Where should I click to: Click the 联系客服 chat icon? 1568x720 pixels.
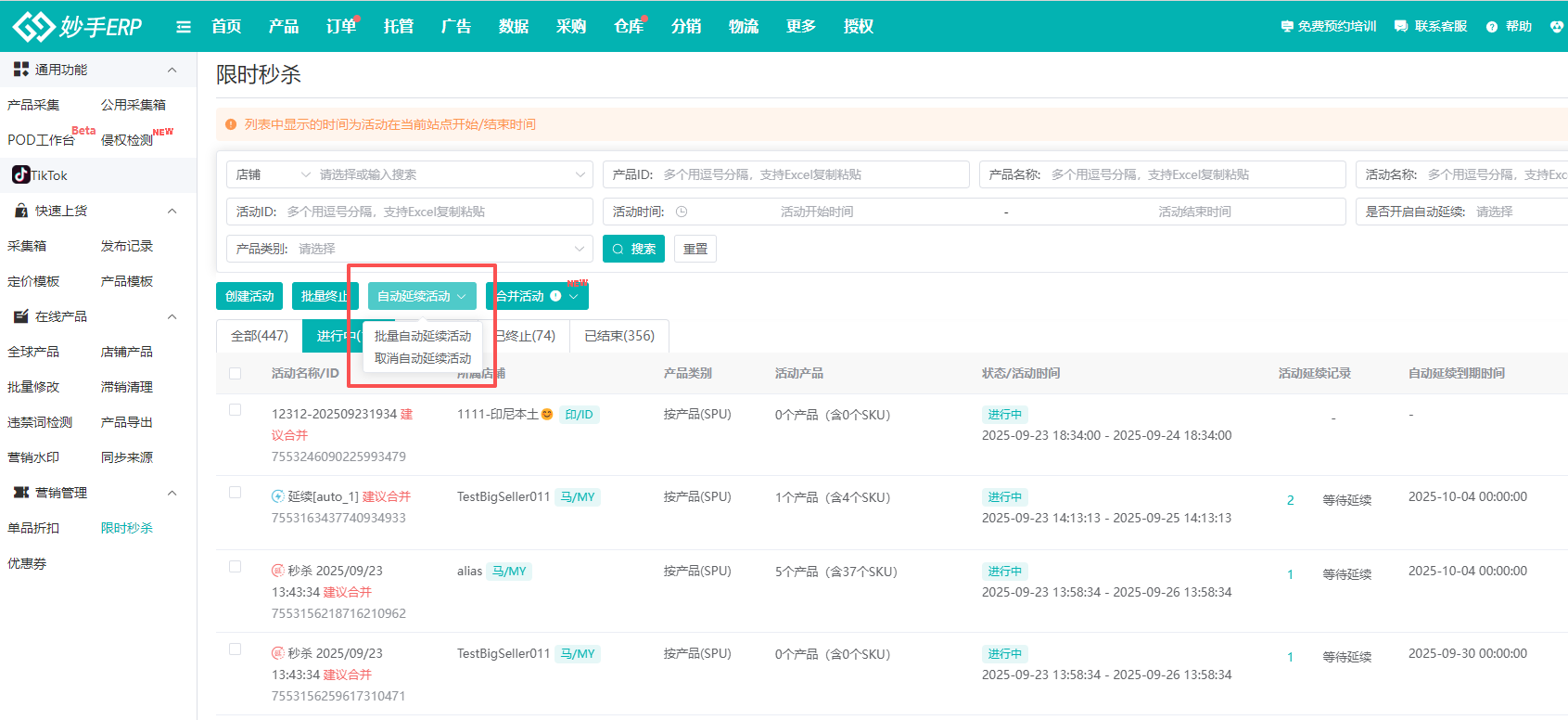(x=1401, y=27)
